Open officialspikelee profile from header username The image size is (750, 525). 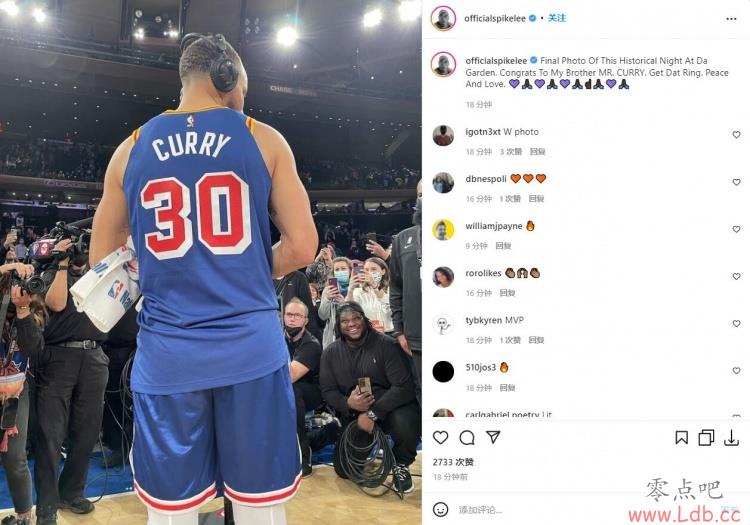(x=495, y=19)
